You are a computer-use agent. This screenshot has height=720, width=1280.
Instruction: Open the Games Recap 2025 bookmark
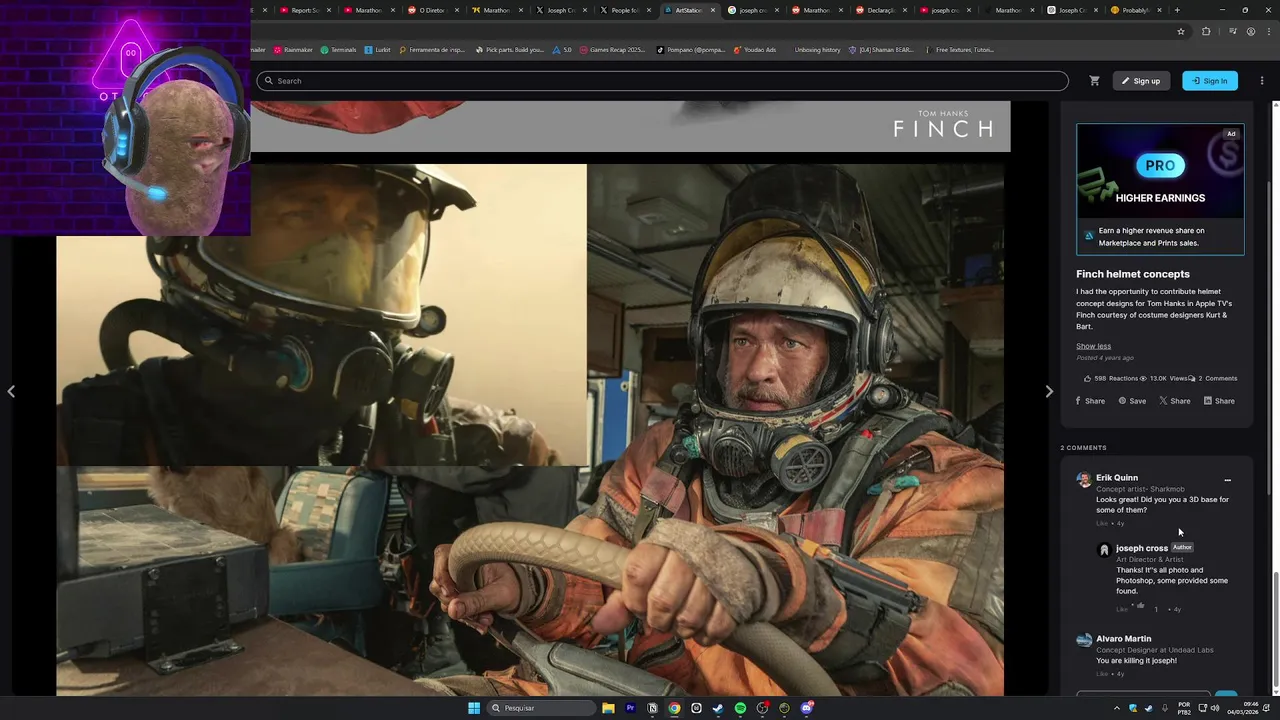click(x=613, y=50)
